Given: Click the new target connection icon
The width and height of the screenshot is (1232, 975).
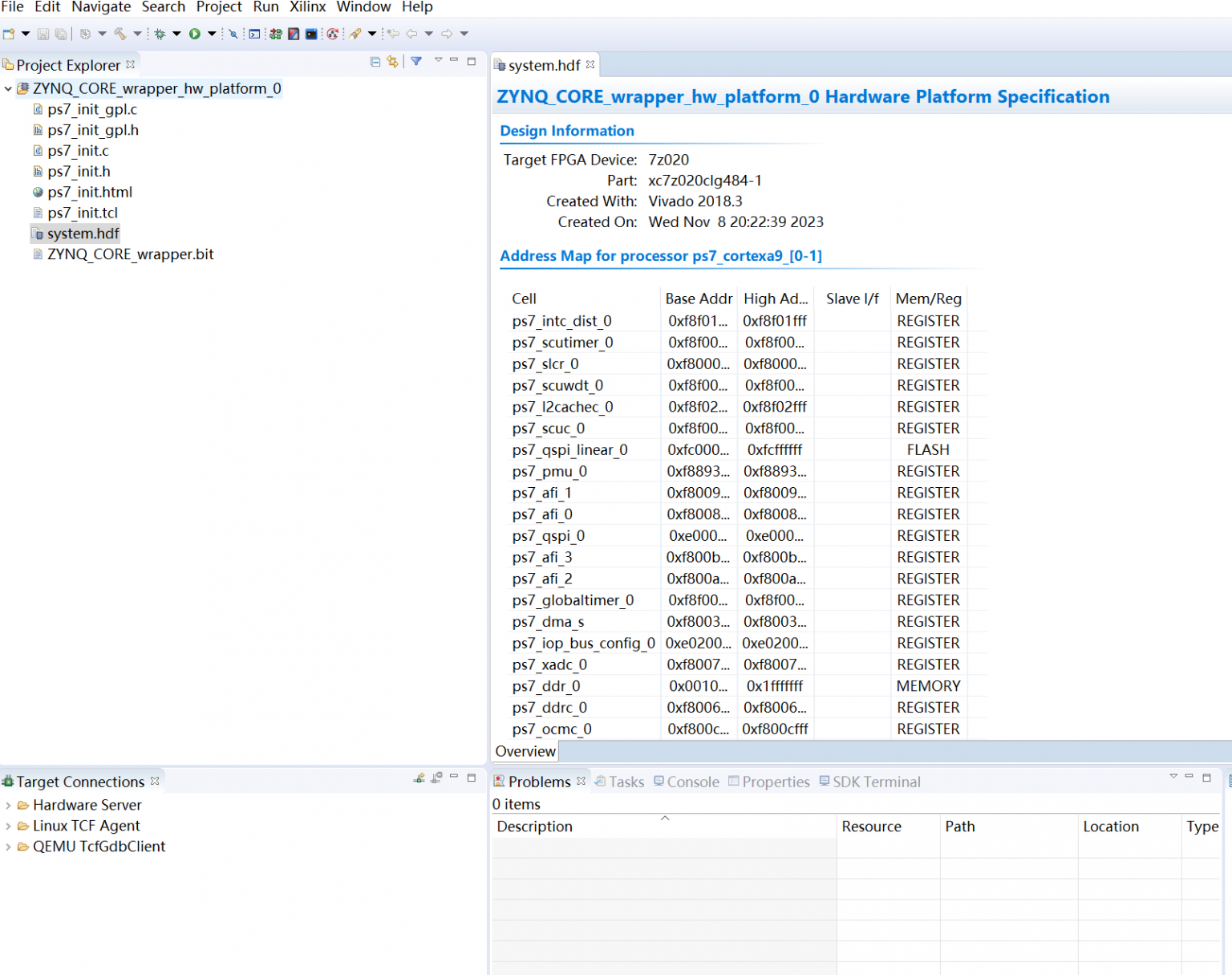Looking at the screenshot, I should click(x=419, y=778).
